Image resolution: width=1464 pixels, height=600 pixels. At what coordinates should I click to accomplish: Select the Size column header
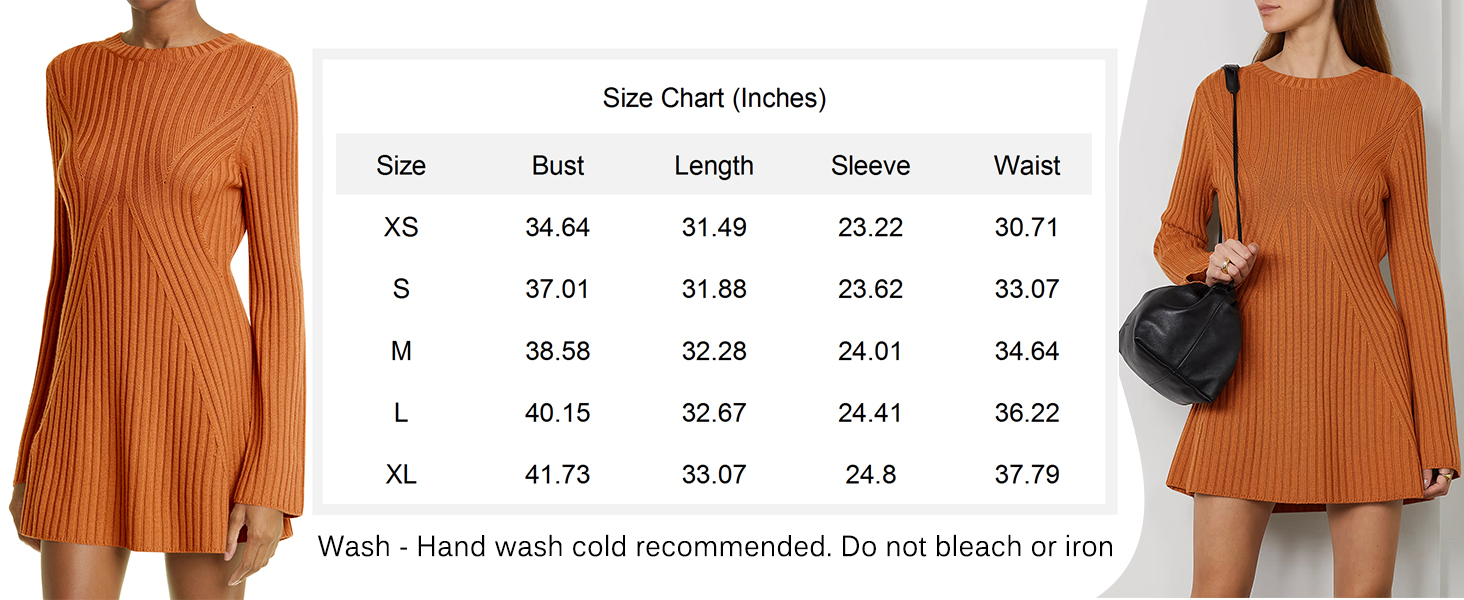tap(401, 166)
